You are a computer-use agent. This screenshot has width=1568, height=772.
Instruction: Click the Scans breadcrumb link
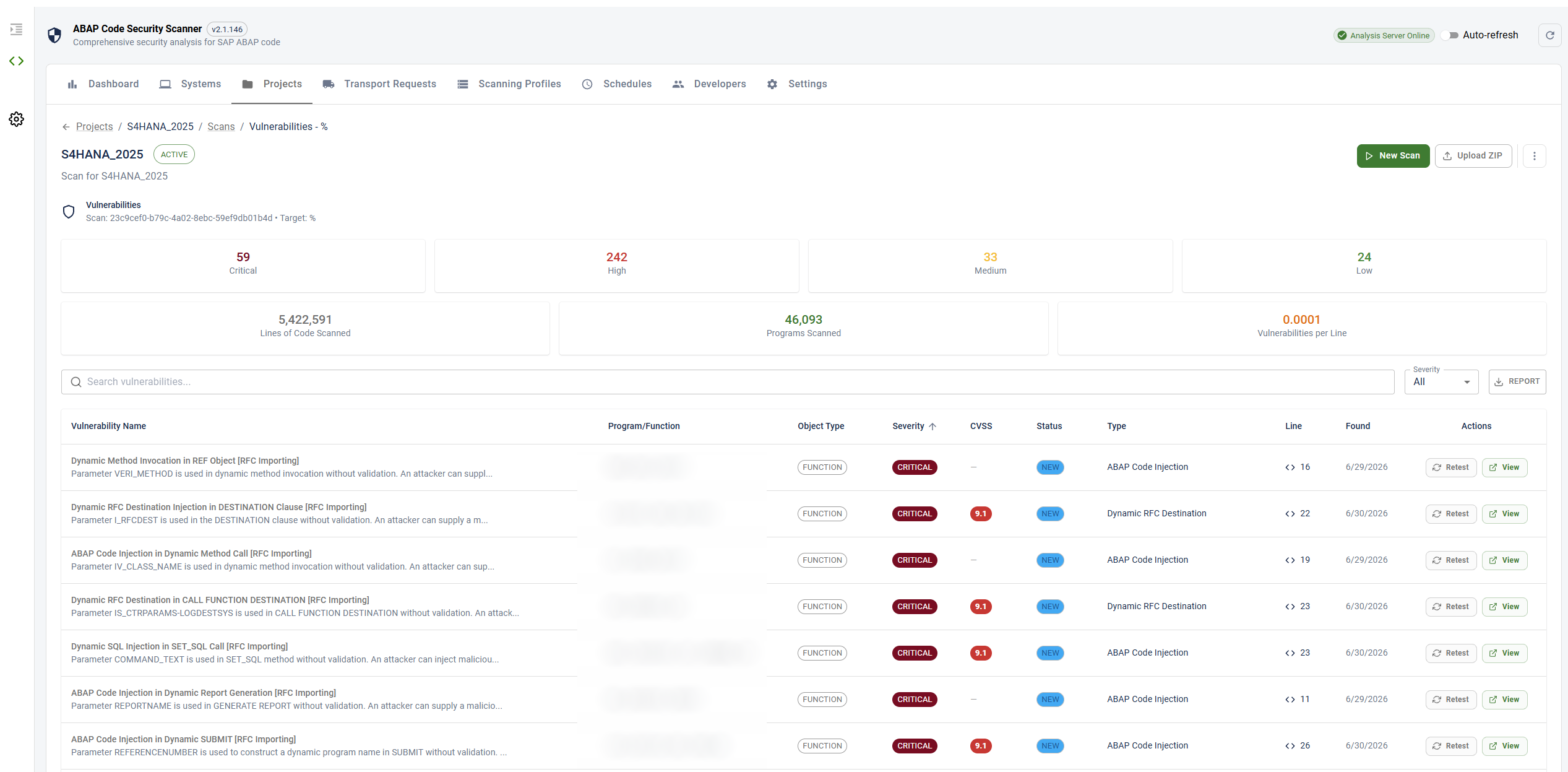tap(221, 127)
